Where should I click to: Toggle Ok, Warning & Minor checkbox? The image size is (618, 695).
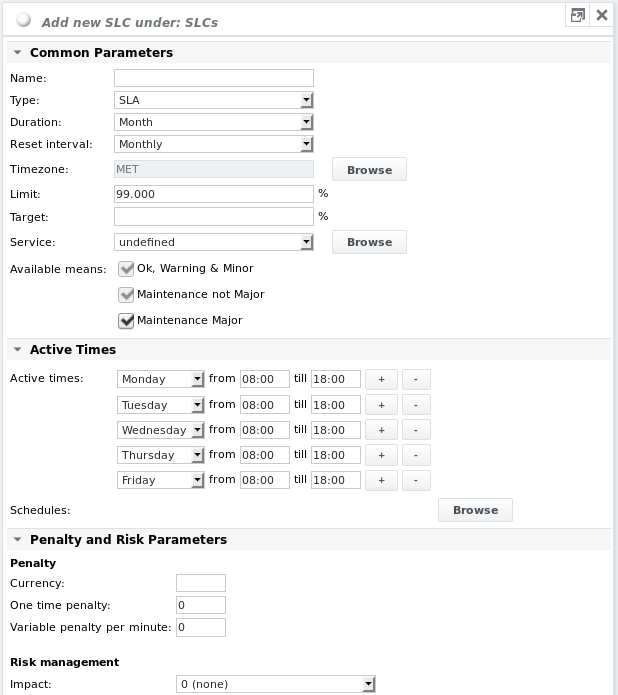click(x=126, y=269)
